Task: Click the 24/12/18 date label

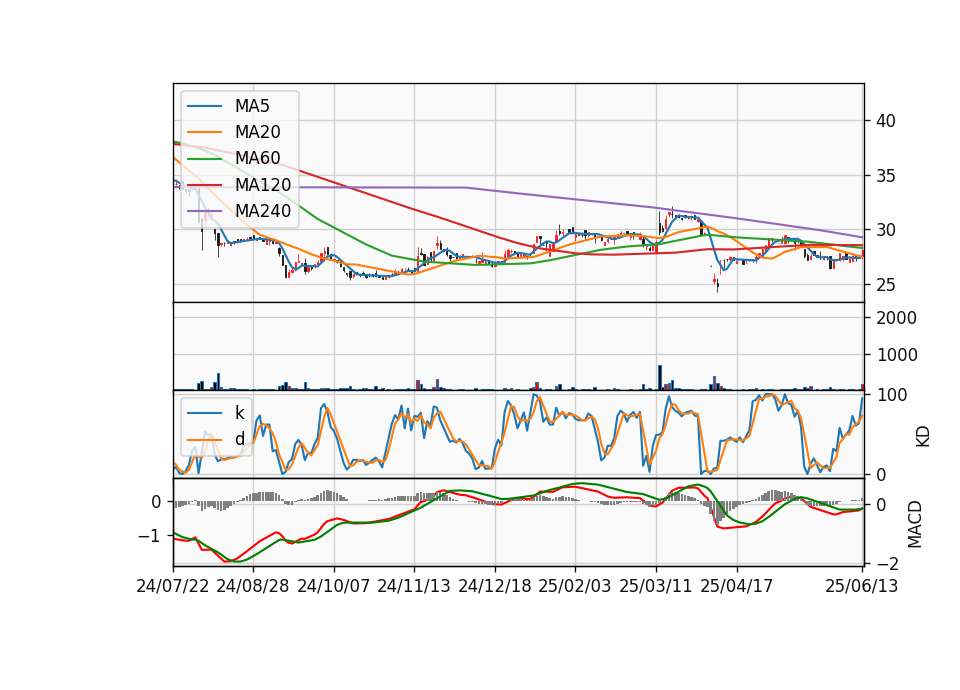Action: pos(495,586)
